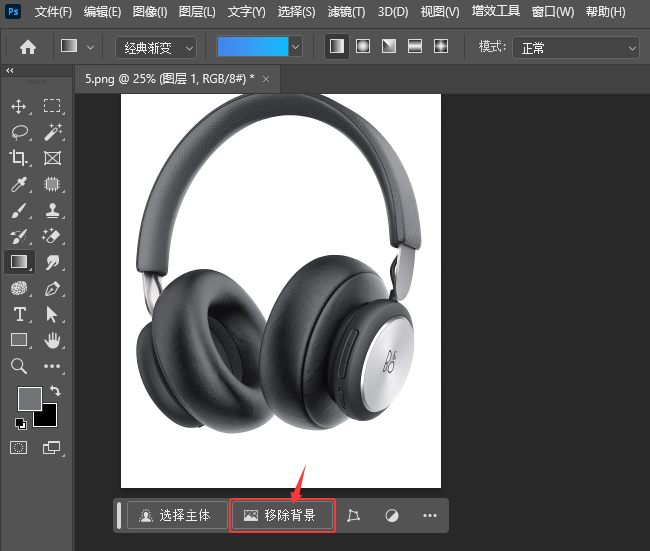Choose Angle gradient style
Screen dimensions: 650x551
coord(389,46)
